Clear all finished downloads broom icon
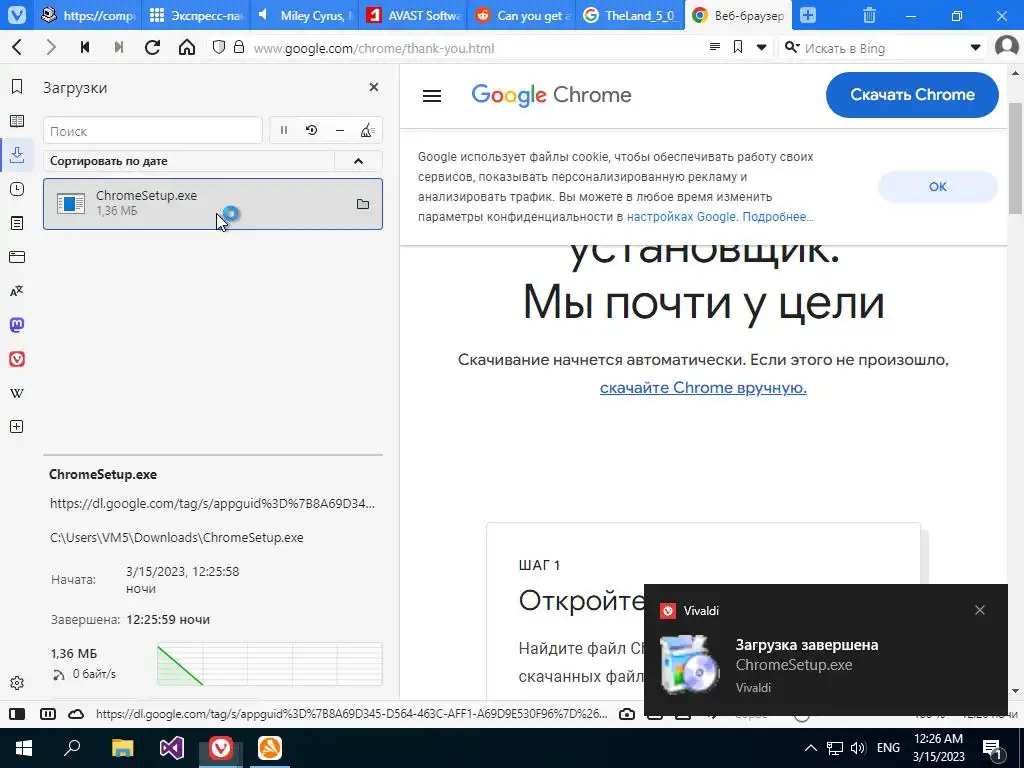 367,131
